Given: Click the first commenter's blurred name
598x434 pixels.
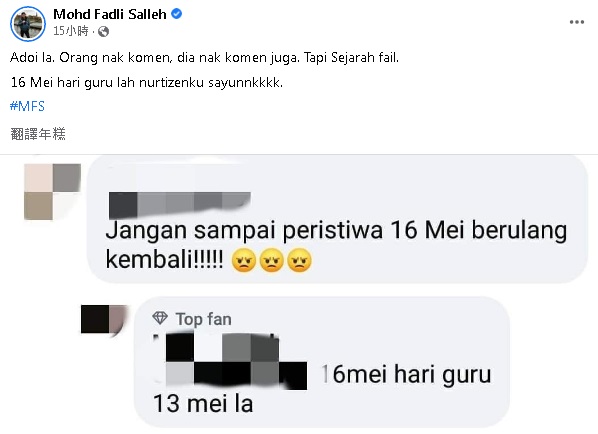Looking at the screenshot, I should point(179,205).
